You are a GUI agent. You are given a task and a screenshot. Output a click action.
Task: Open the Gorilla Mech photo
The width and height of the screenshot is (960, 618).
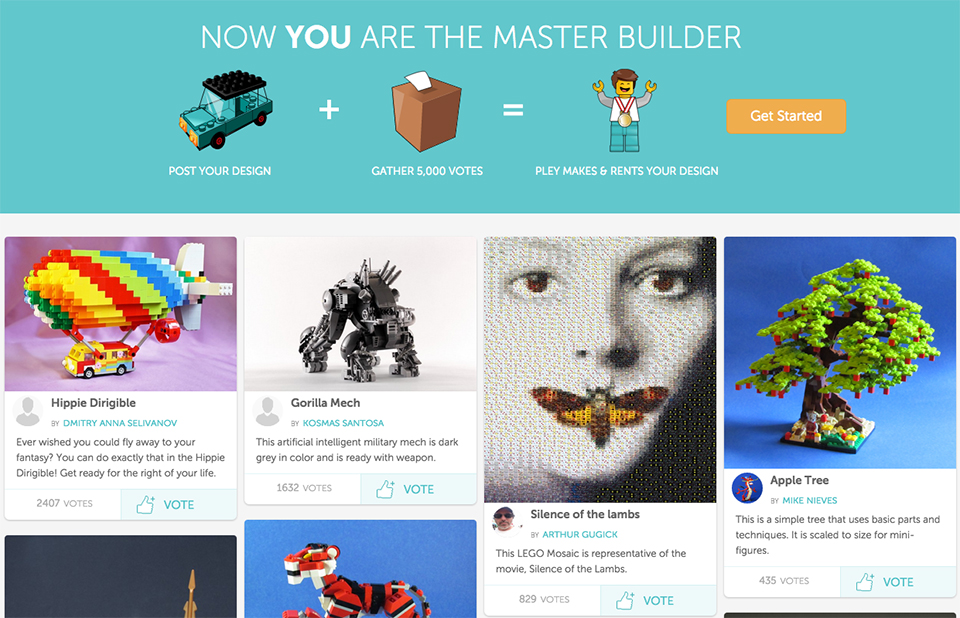coord(360,314)
